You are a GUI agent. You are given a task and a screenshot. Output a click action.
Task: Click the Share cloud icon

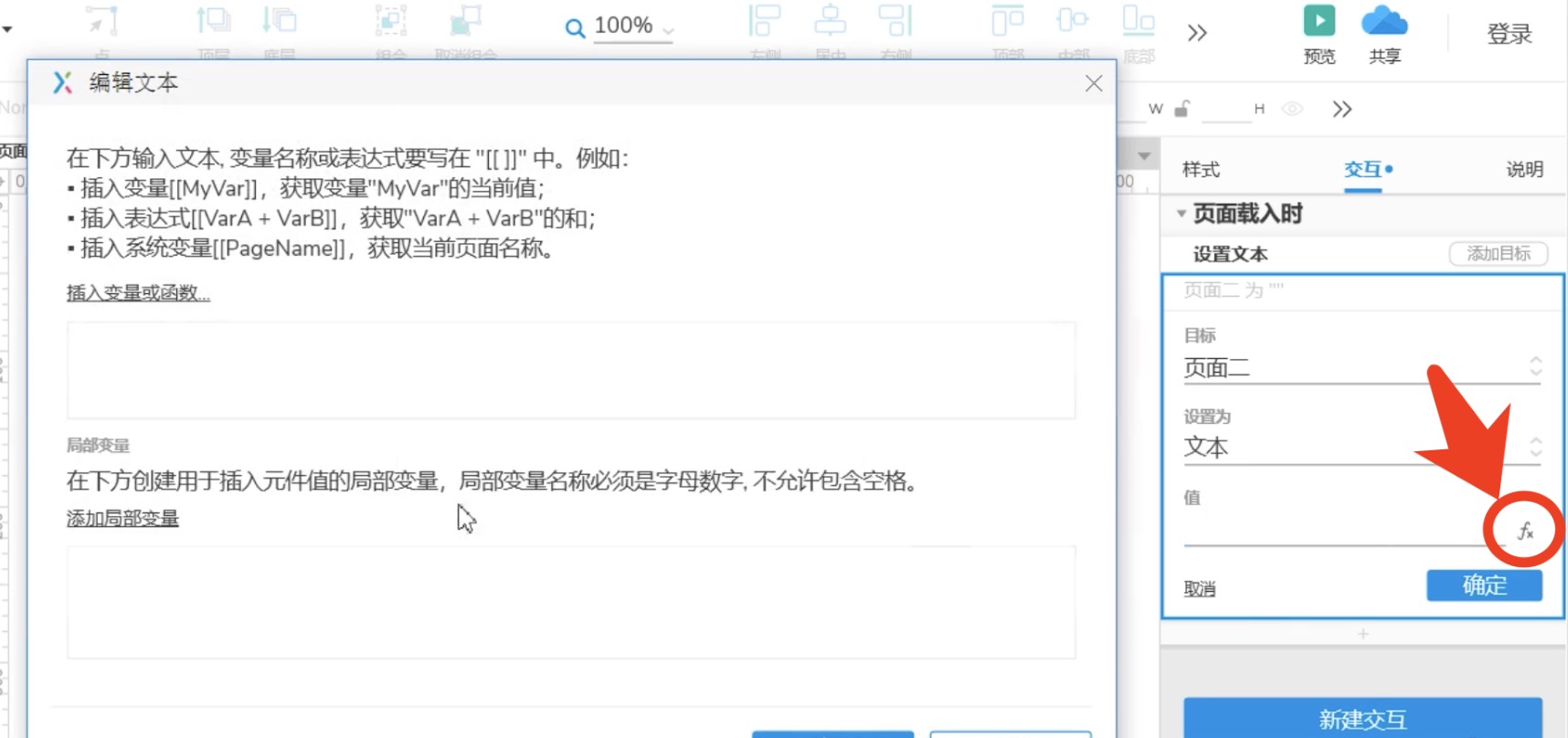point(1384,21)
